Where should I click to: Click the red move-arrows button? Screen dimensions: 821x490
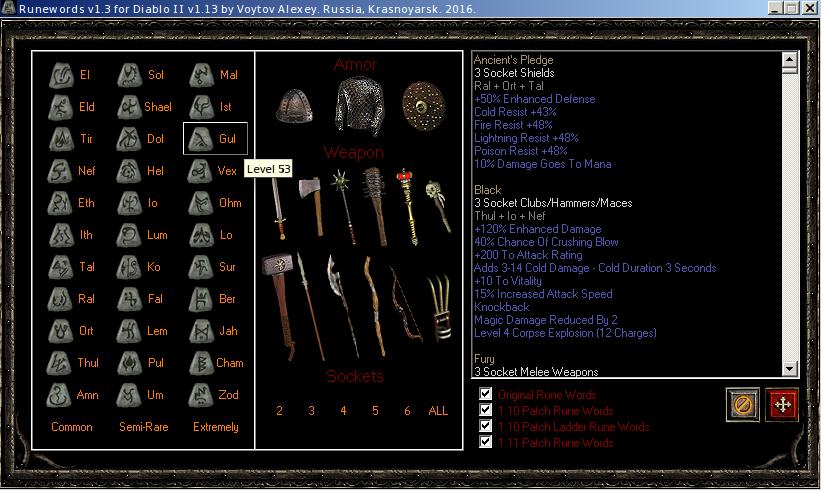point(782,404)
